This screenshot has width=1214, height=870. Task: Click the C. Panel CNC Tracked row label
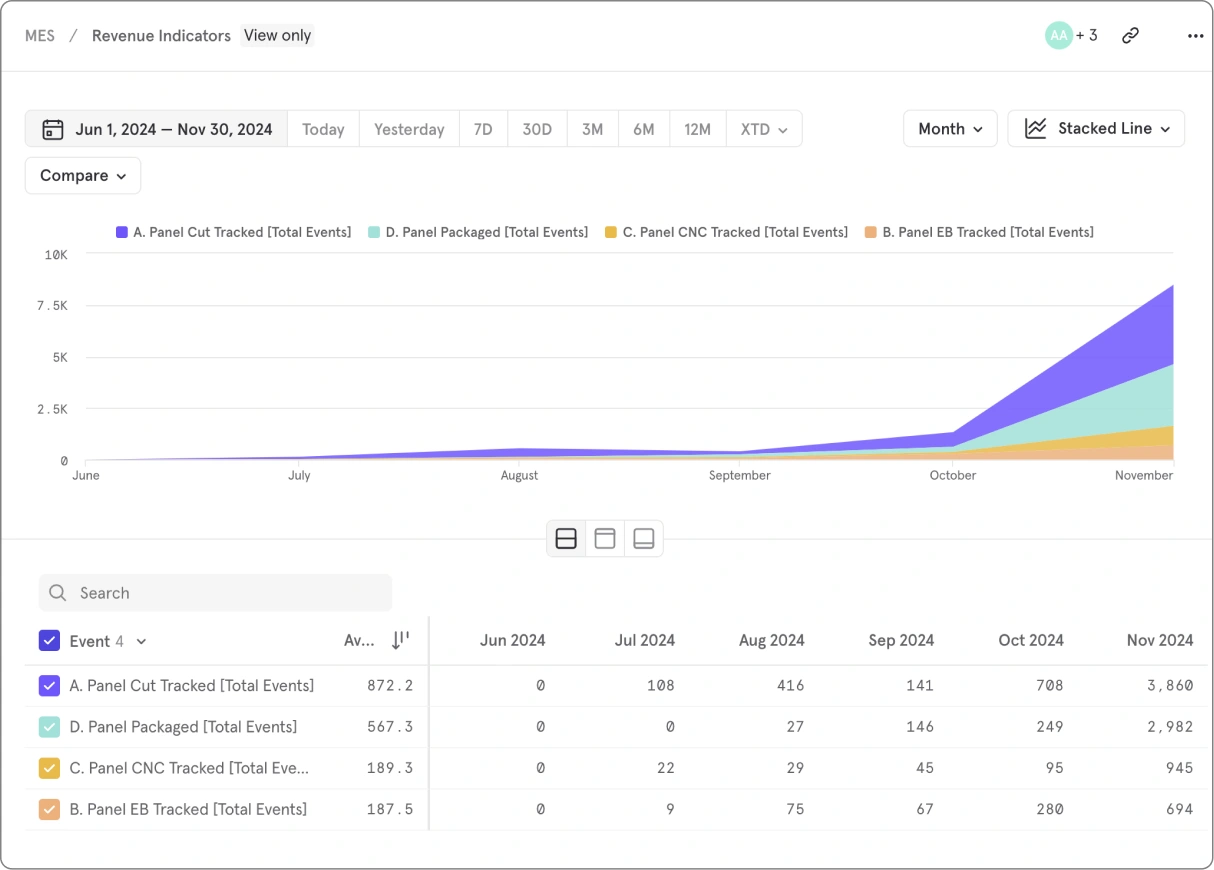click(189, 768)
